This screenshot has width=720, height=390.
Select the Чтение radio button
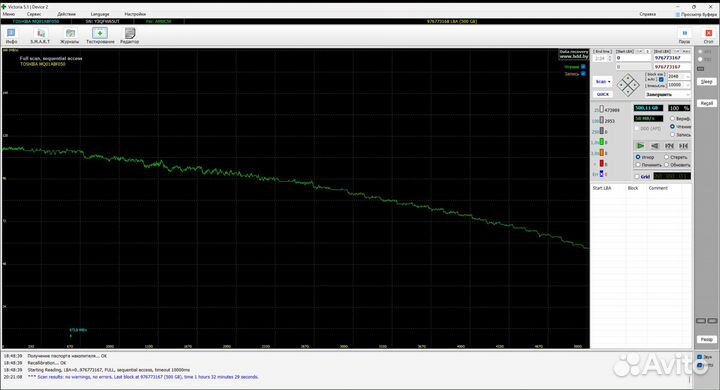672,126
